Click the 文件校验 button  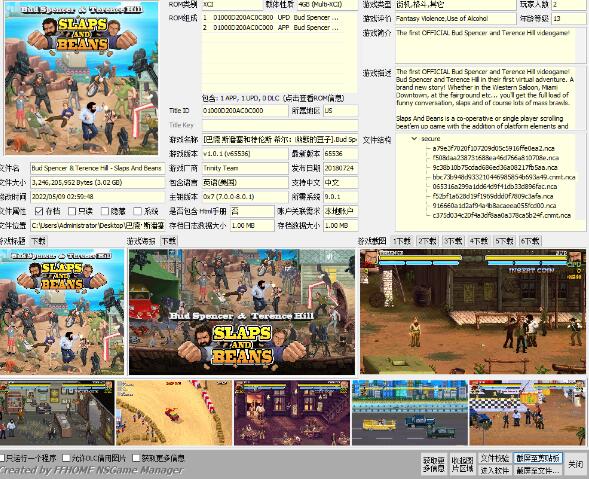494,458
